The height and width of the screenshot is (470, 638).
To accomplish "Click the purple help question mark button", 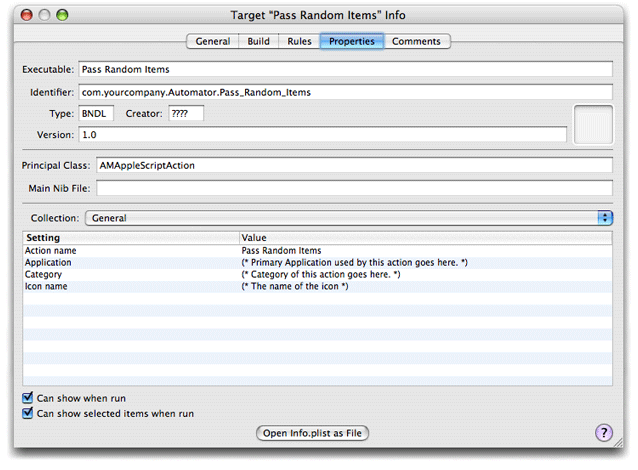I will pyautogui.click(x=603, y=433).
